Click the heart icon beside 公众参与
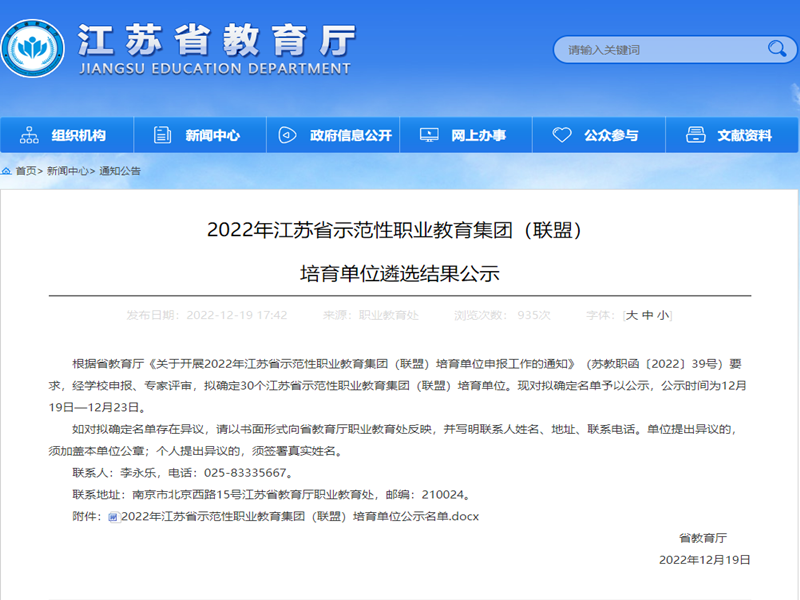This screenshot has height=600, width=800. tap(560, 132)
